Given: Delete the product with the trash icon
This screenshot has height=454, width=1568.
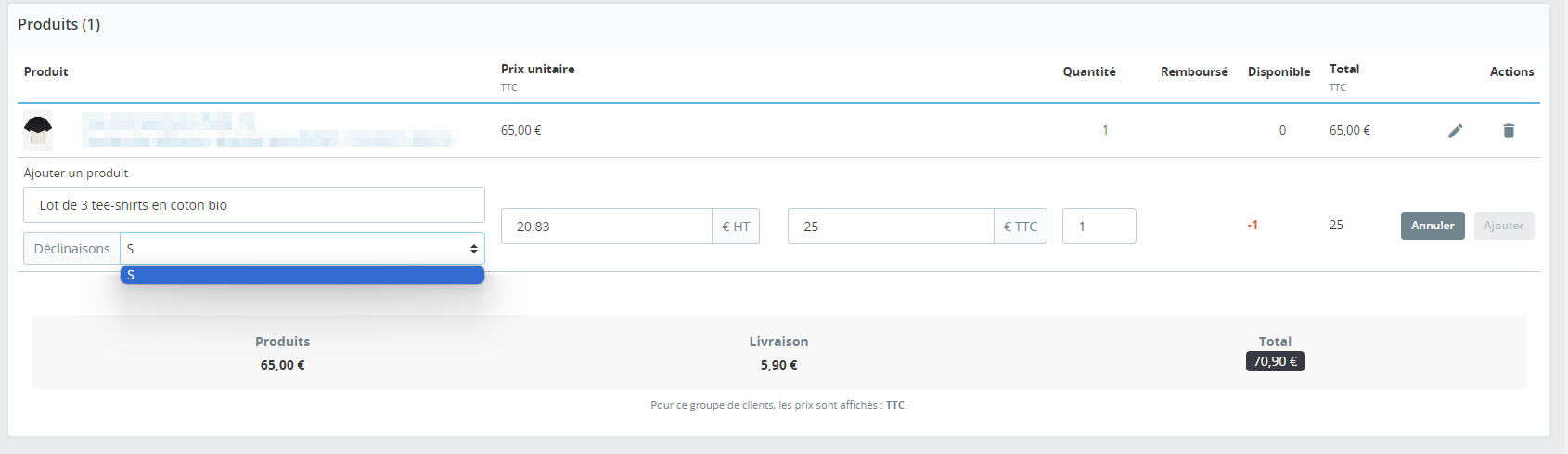Looking at the screenshot, I should pyautogui.click(x=1509, y=131).
